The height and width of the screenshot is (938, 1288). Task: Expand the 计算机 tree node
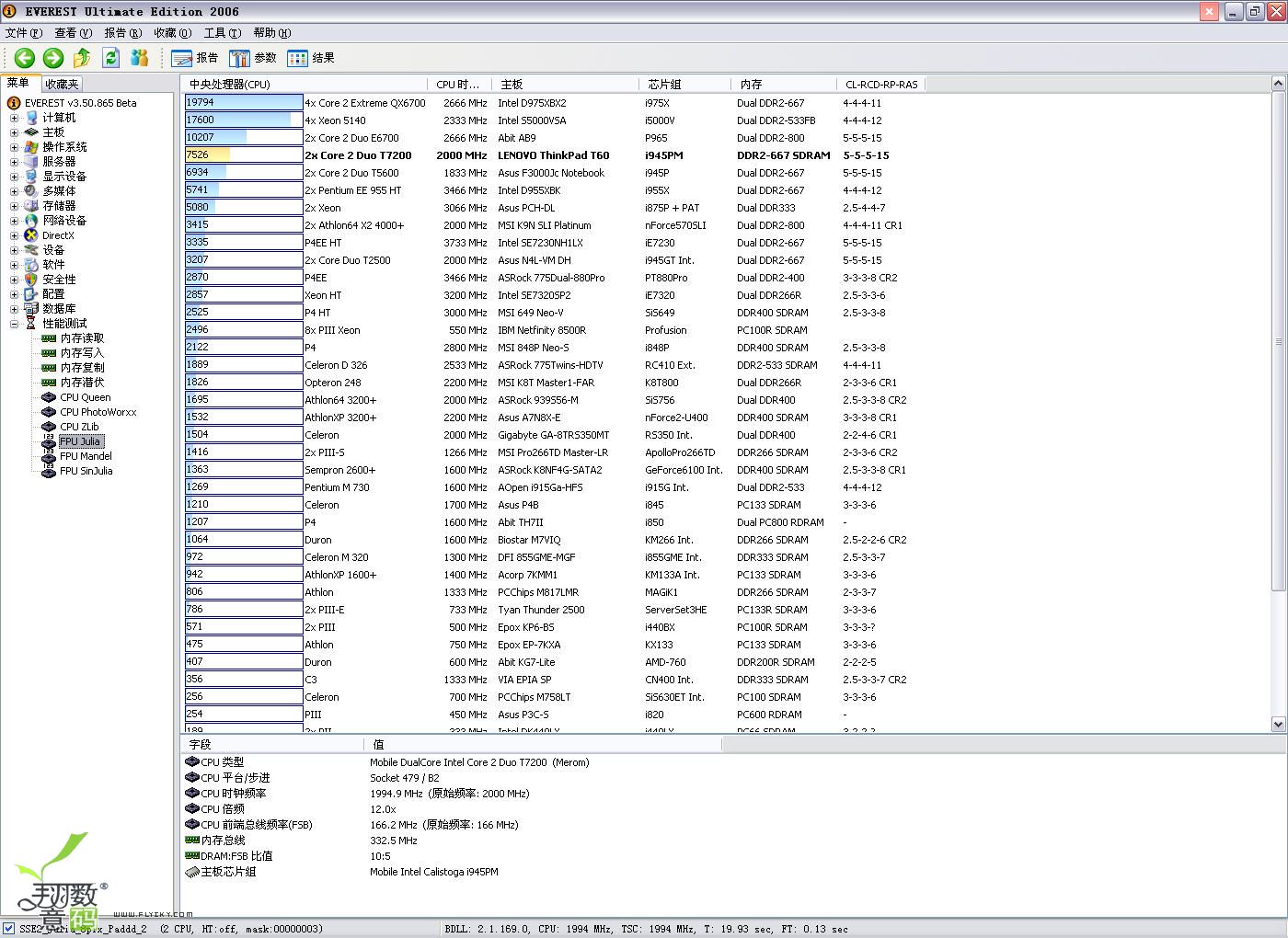14,118
